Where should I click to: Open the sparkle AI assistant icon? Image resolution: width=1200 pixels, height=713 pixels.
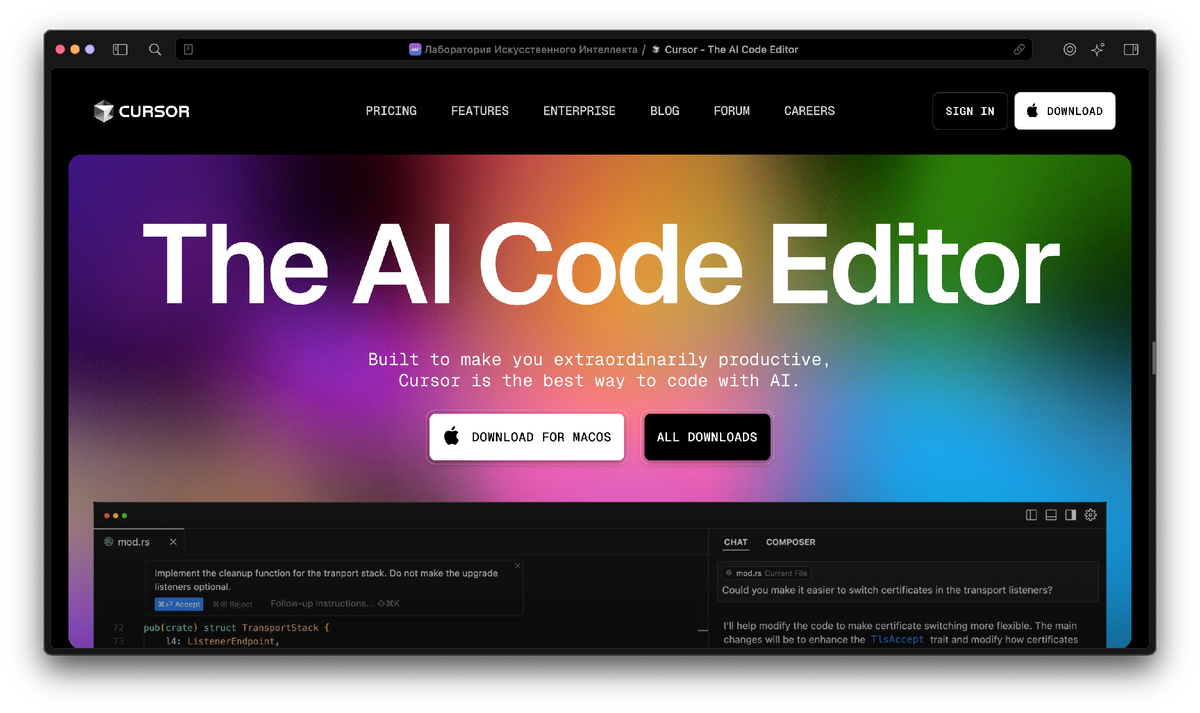point(1098,49)
